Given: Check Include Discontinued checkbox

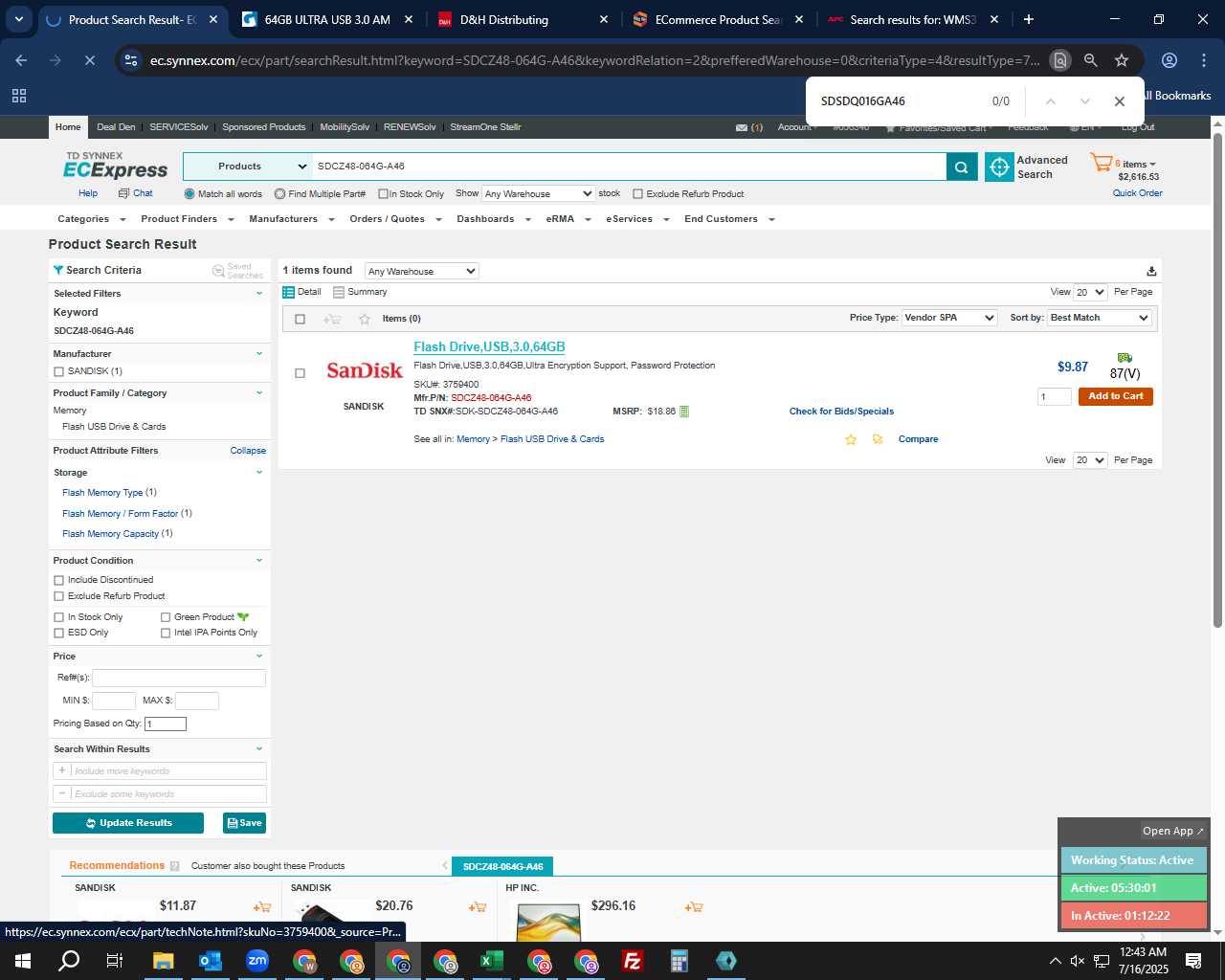Looking at the screenshot, I should point(59,580).
